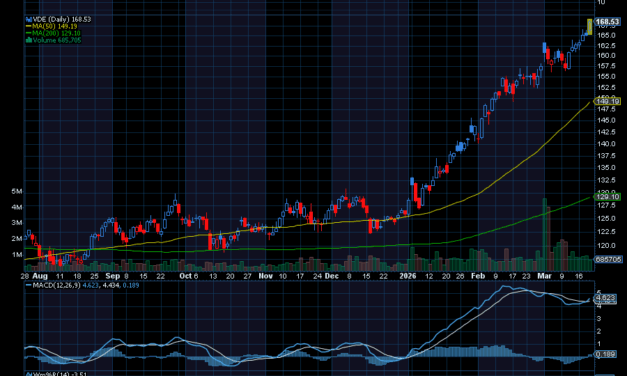Viewport: 627px width, 376px height.
Task: Click the '5M' volume axis label
Action: 17,192
